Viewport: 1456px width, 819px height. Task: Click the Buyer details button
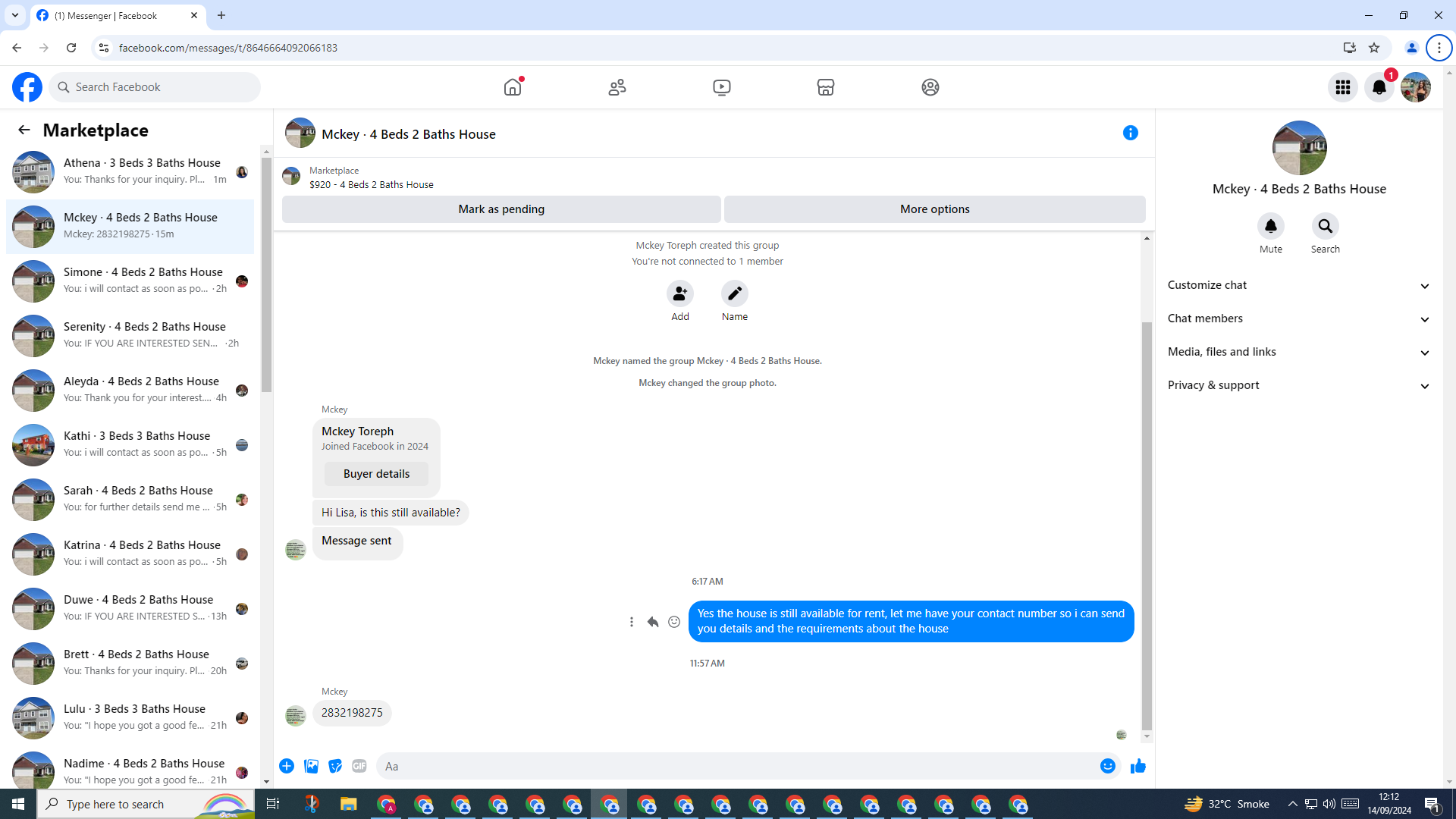(x=376, y=474)
